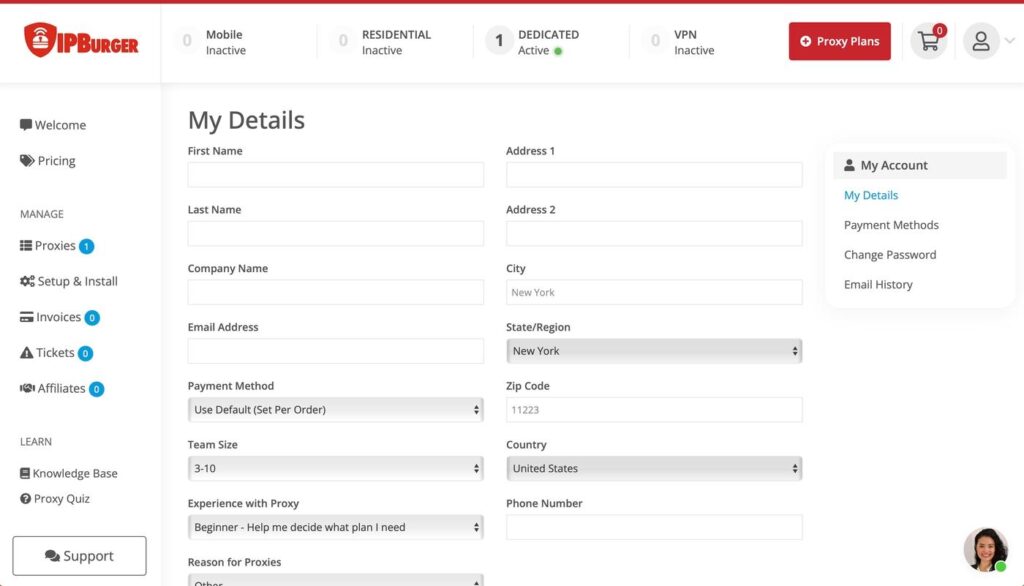
Task: Click the Proxy Plans button
Action: click(x=839, y=41)
